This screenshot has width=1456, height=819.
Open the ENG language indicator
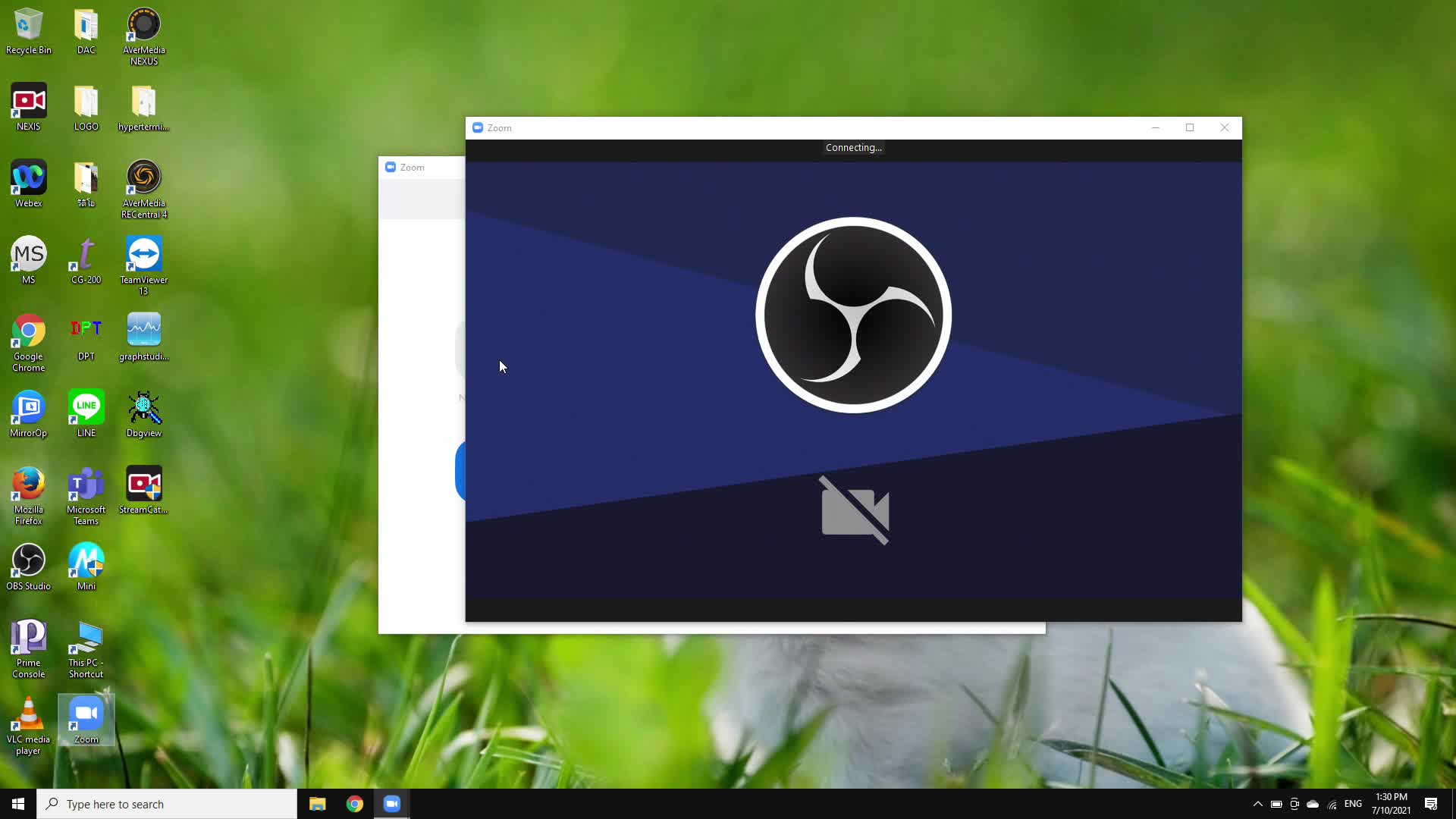1353,804
